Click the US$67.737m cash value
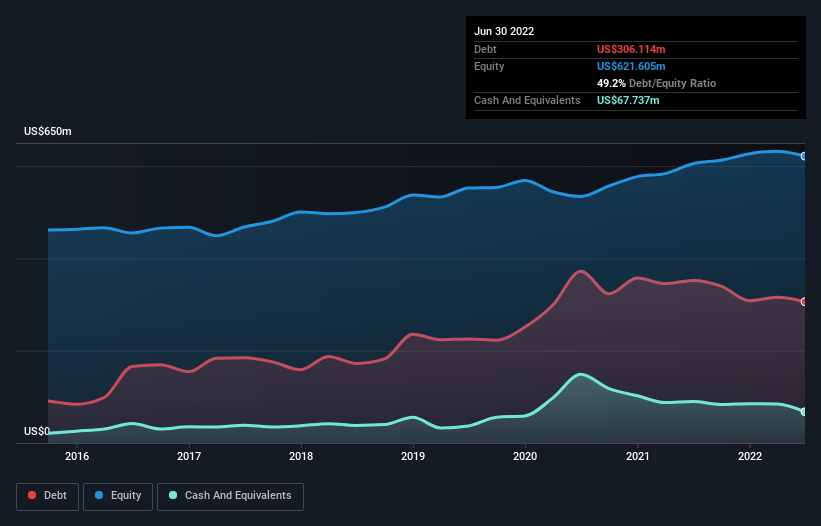The height and width of the screenshot is (526, 821). 628,100
